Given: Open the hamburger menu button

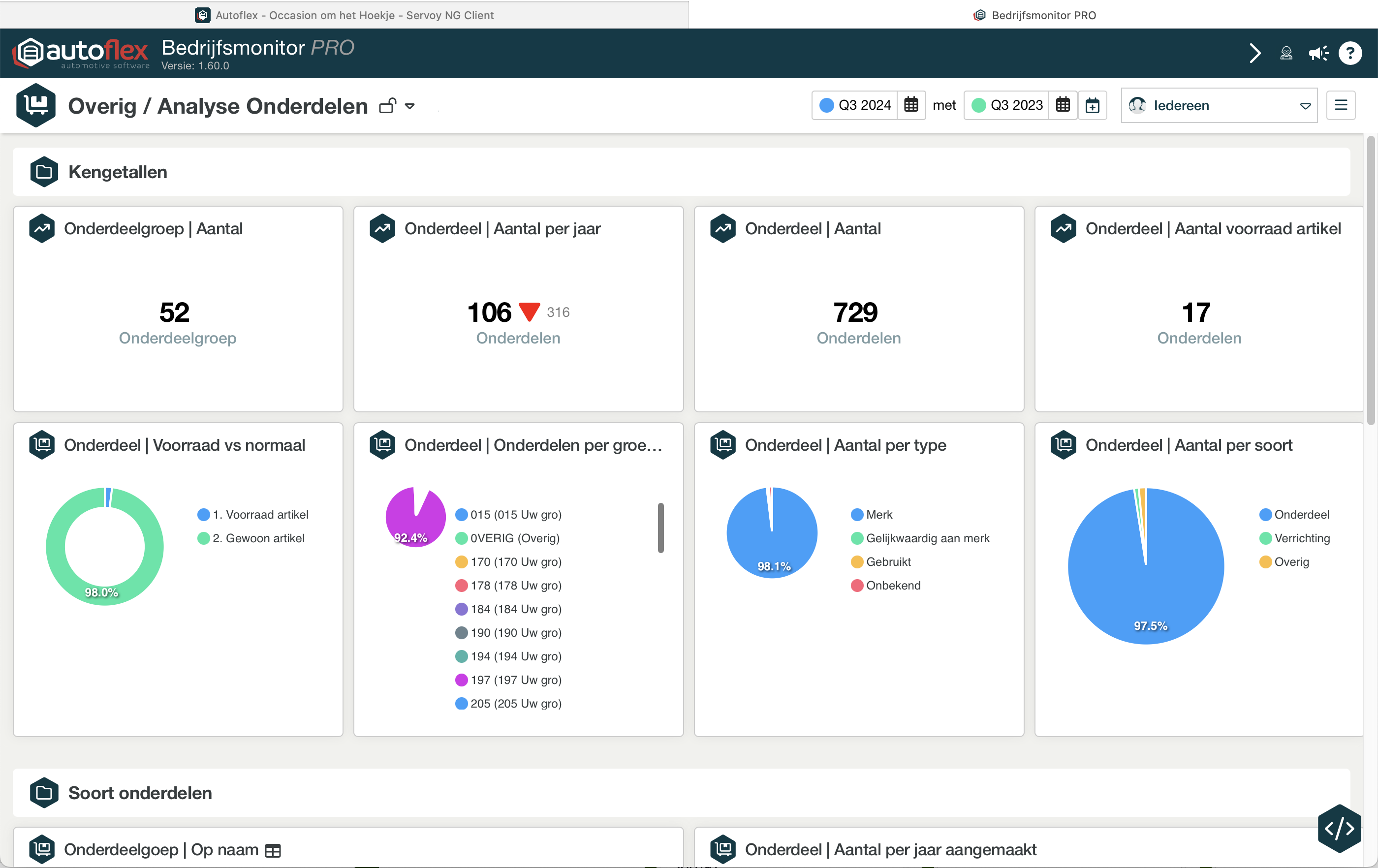Looking at the screenshot, I should coord(1341,105).
